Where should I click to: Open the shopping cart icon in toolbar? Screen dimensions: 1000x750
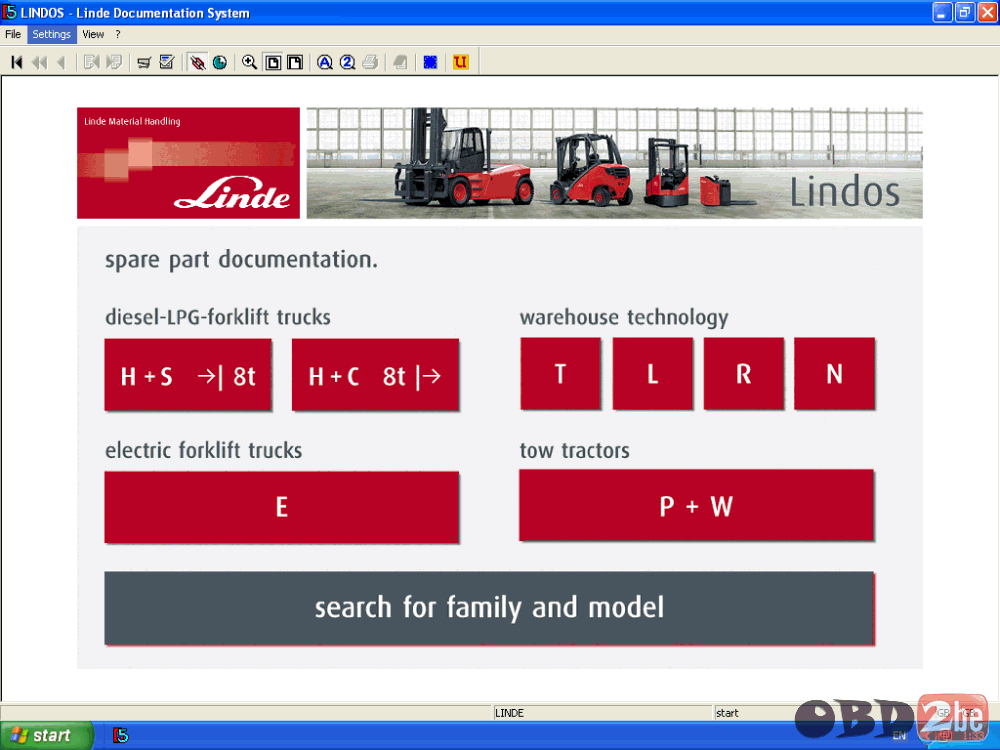pyautogui.click(x=144, y=62)
